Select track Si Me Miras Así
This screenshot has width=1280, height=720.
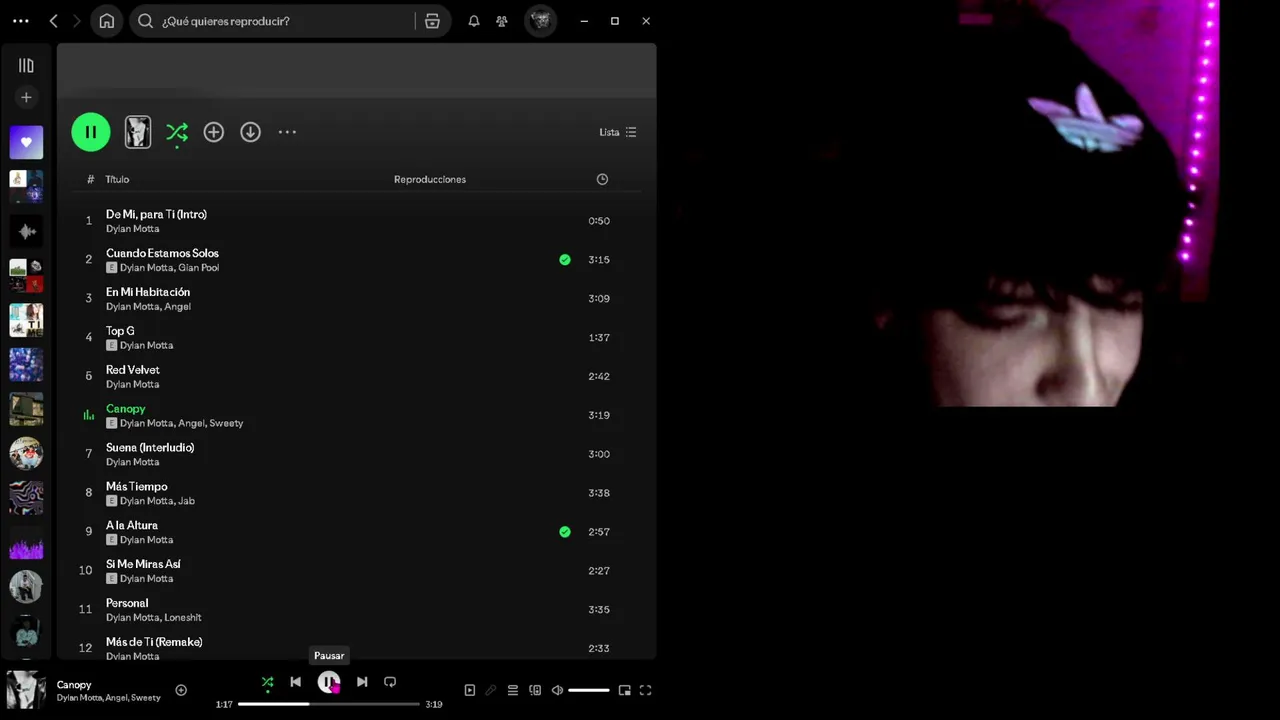pos(143,564)
